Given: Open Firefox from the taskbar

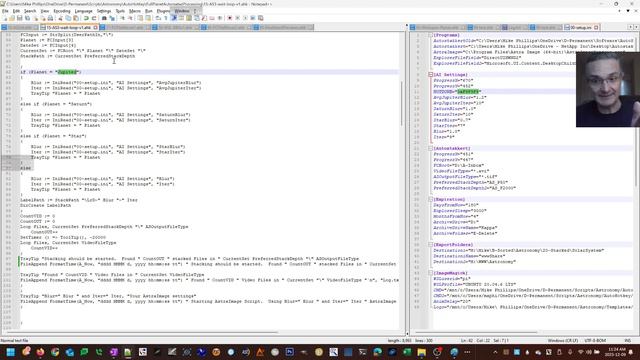Looking at the screenshot, I should coord(40,352).
